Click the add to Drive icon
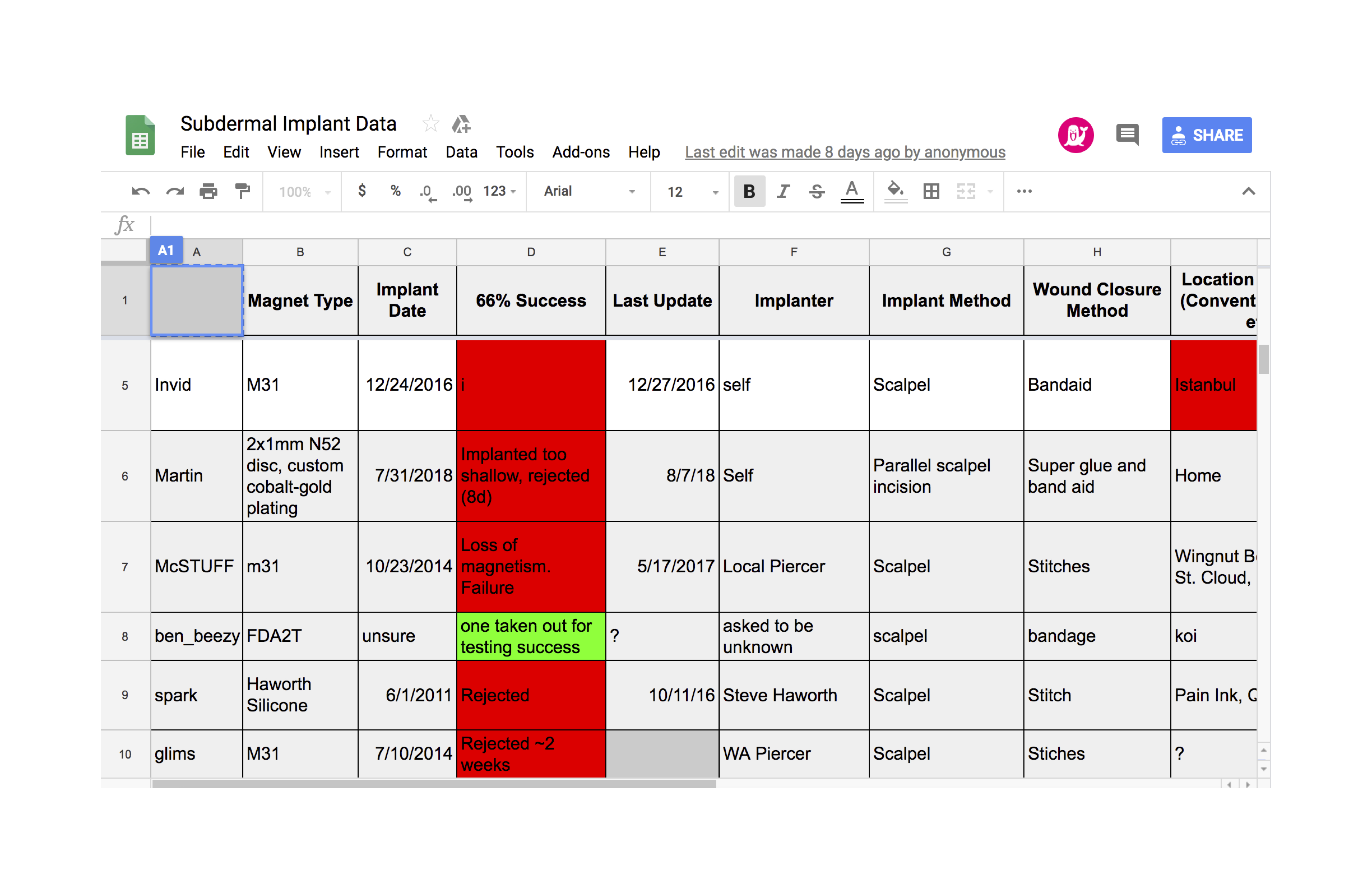The image size is (1372, 888). click(x=461, y=124)
